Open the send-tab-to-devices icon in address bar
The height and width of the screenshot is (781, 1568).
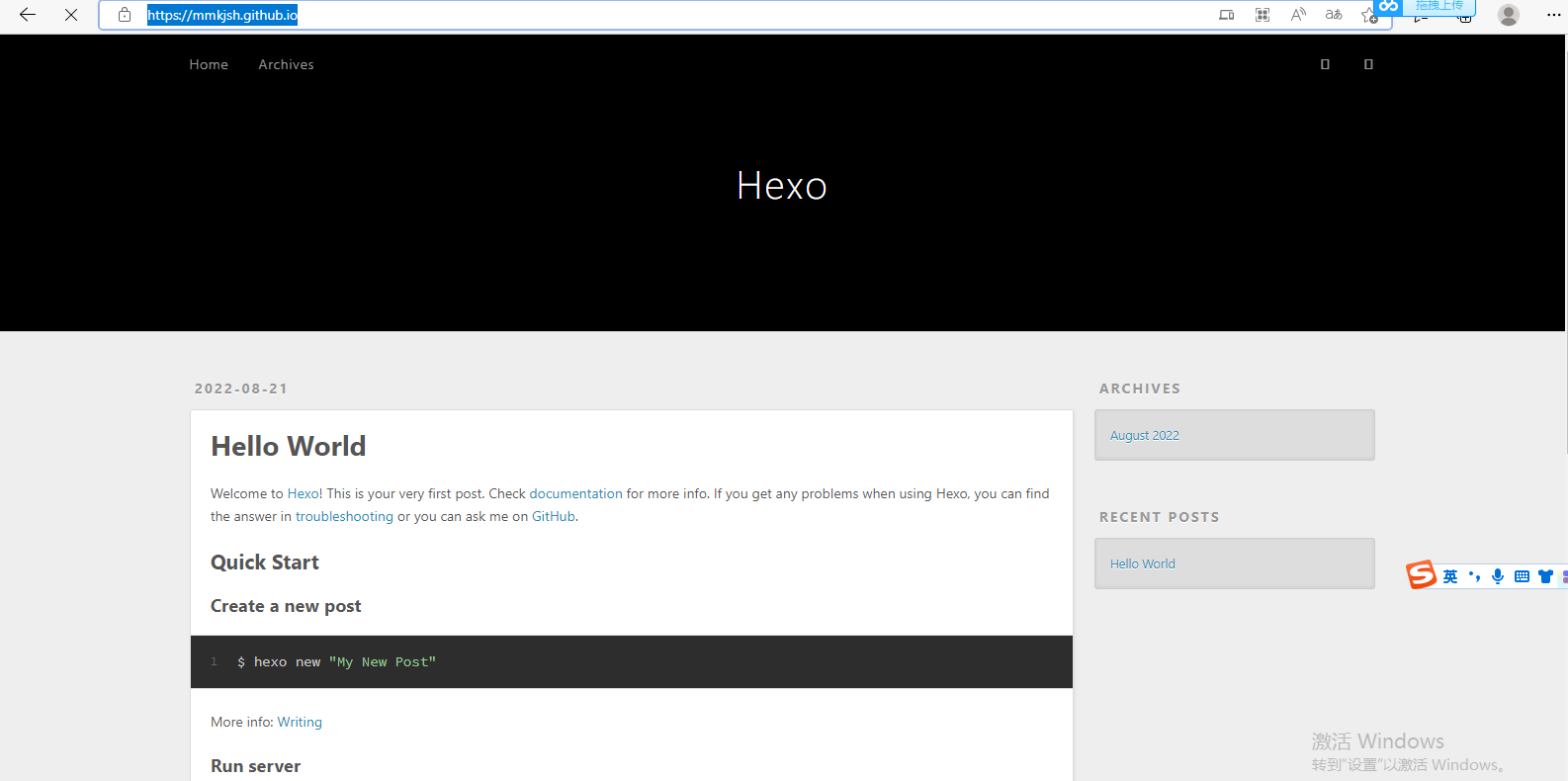tap(1227, 15)
